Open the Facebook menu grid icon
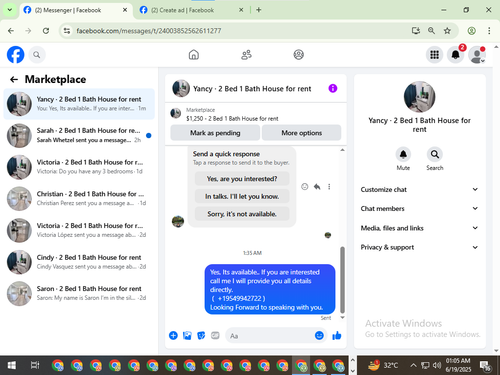500x375 pixels. 434,55
